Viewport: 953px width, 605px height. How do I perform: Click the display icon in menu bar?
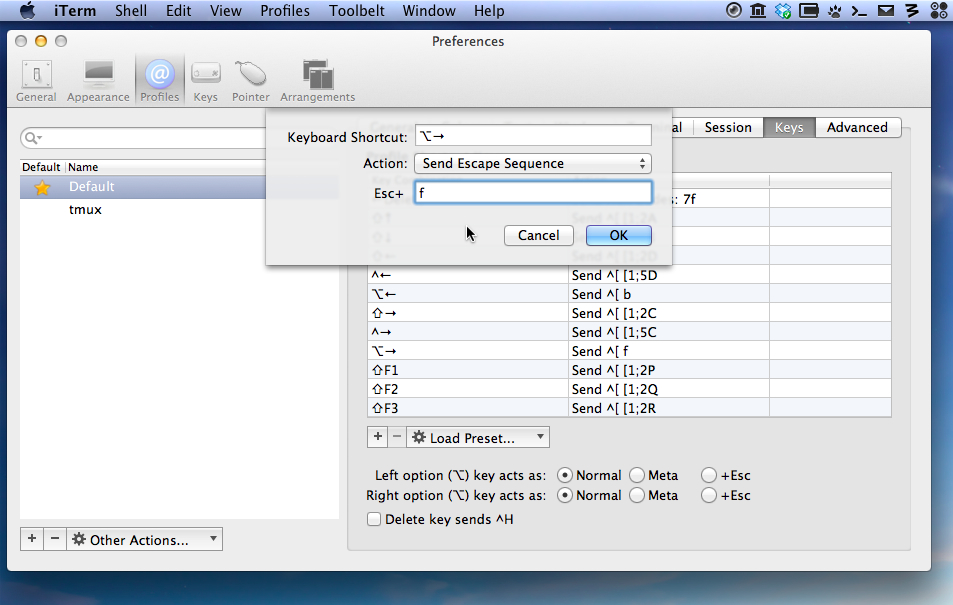(x=808, y=11)
